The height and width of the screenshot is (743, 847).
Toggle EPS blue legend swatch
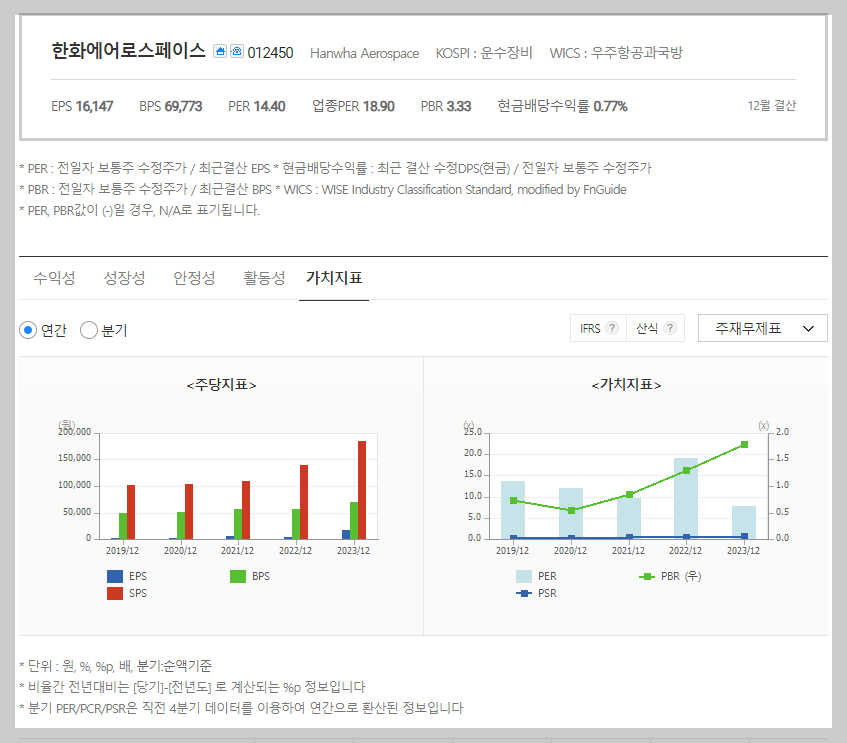pos(115,576)
